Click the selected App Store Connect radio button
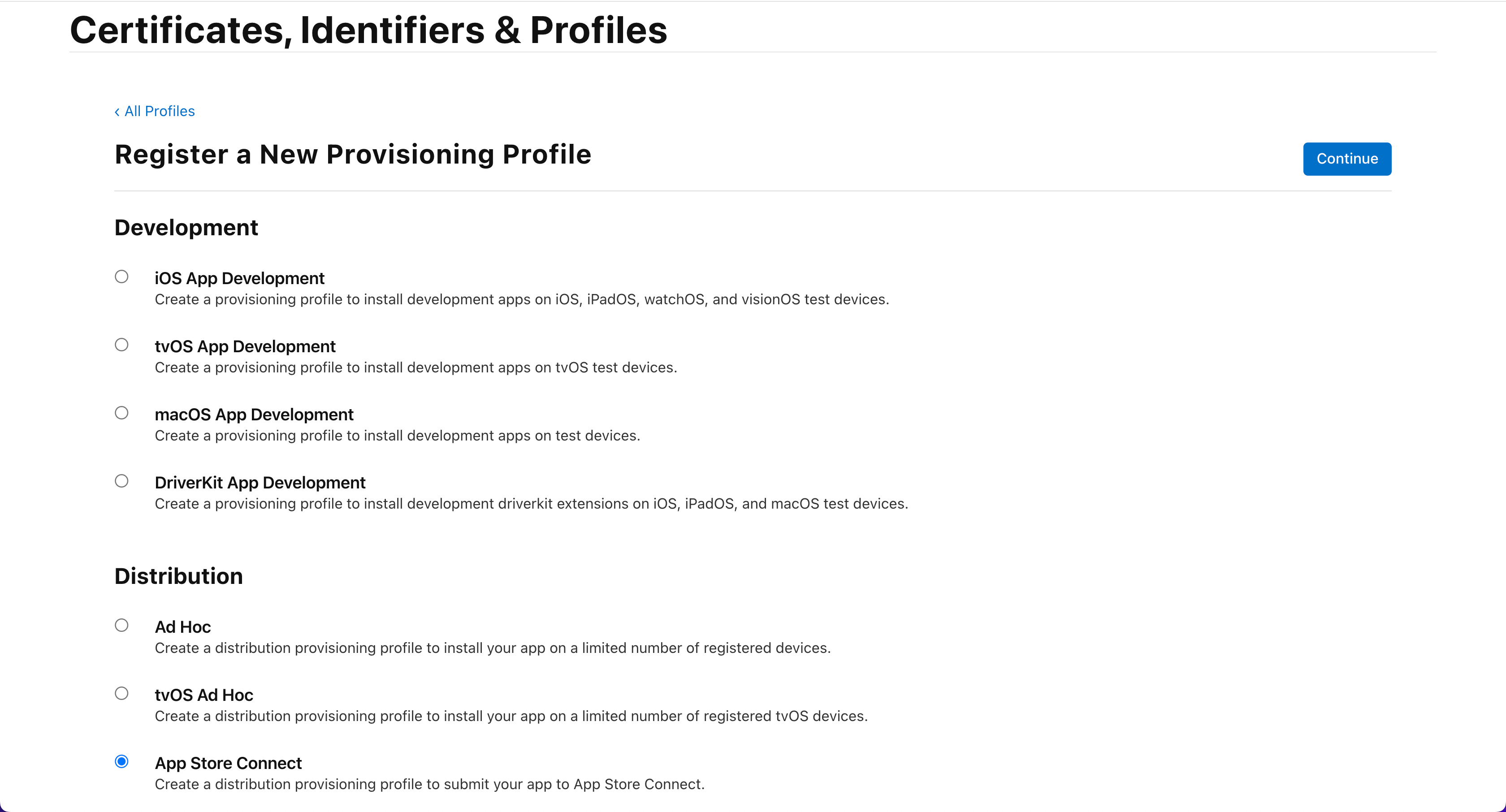 click(x=121, y=761)
